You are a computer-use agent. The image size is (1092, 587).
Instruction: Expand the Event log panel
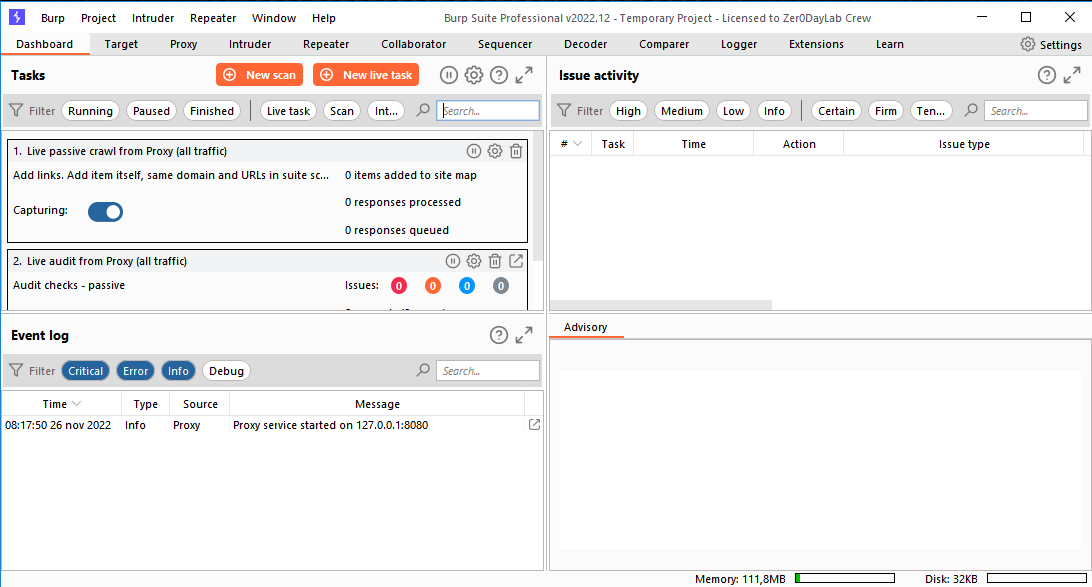tap(524, 336)
